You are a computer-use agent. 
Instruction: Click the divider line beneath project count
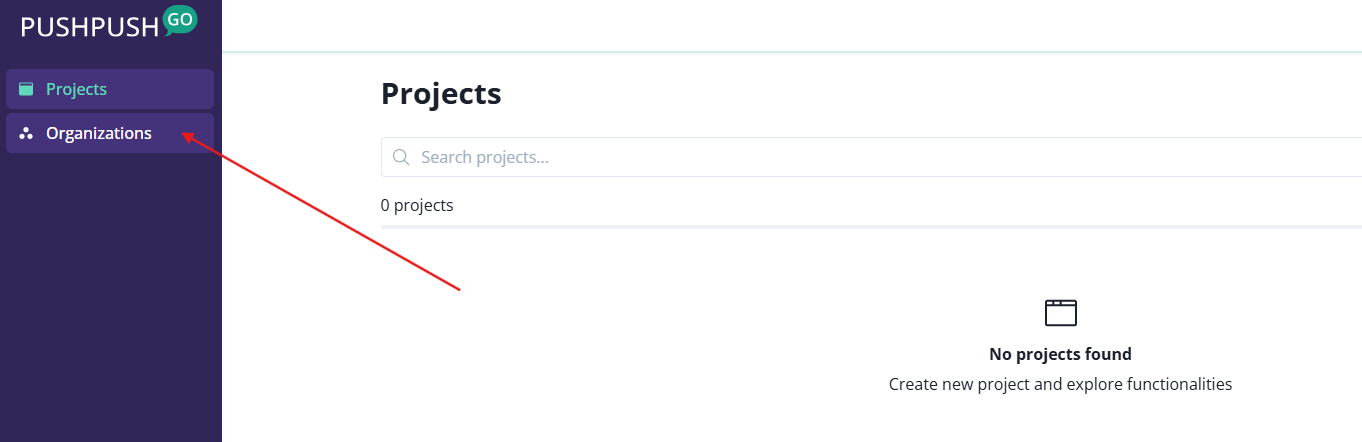coord(870,227)
